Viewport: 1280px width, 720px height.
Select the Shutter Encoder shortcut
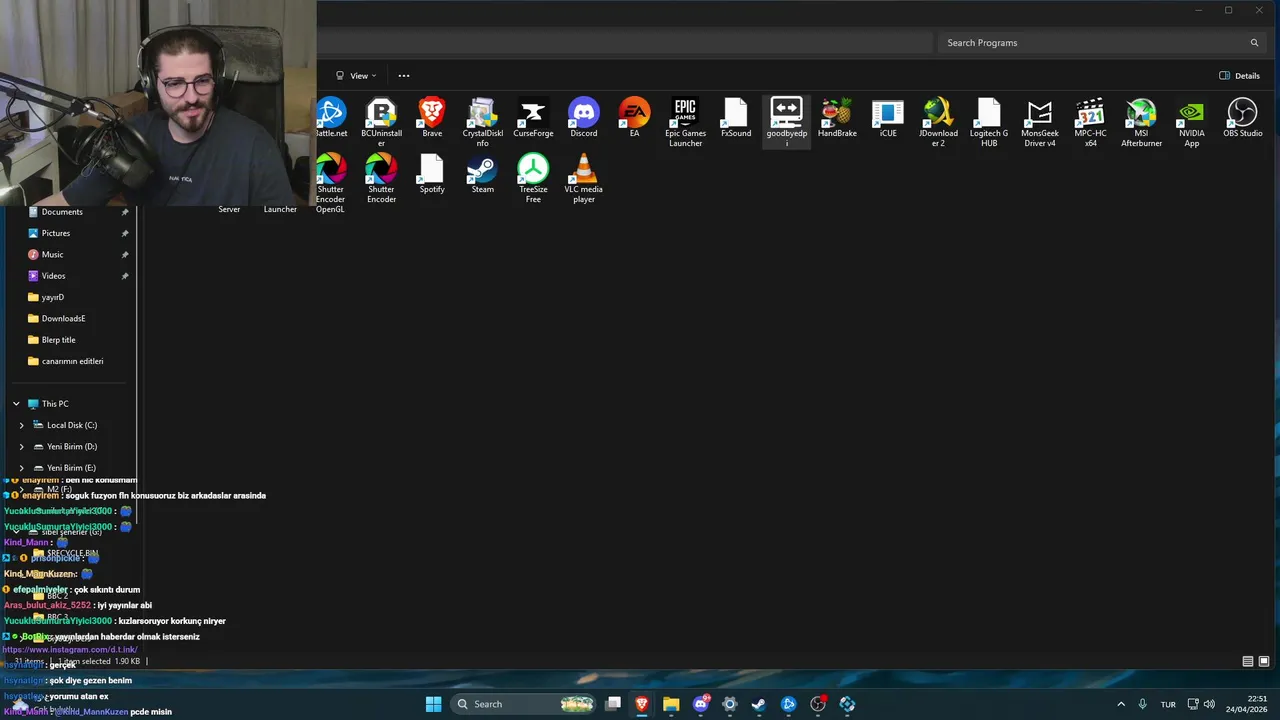(x=381, y=178)
